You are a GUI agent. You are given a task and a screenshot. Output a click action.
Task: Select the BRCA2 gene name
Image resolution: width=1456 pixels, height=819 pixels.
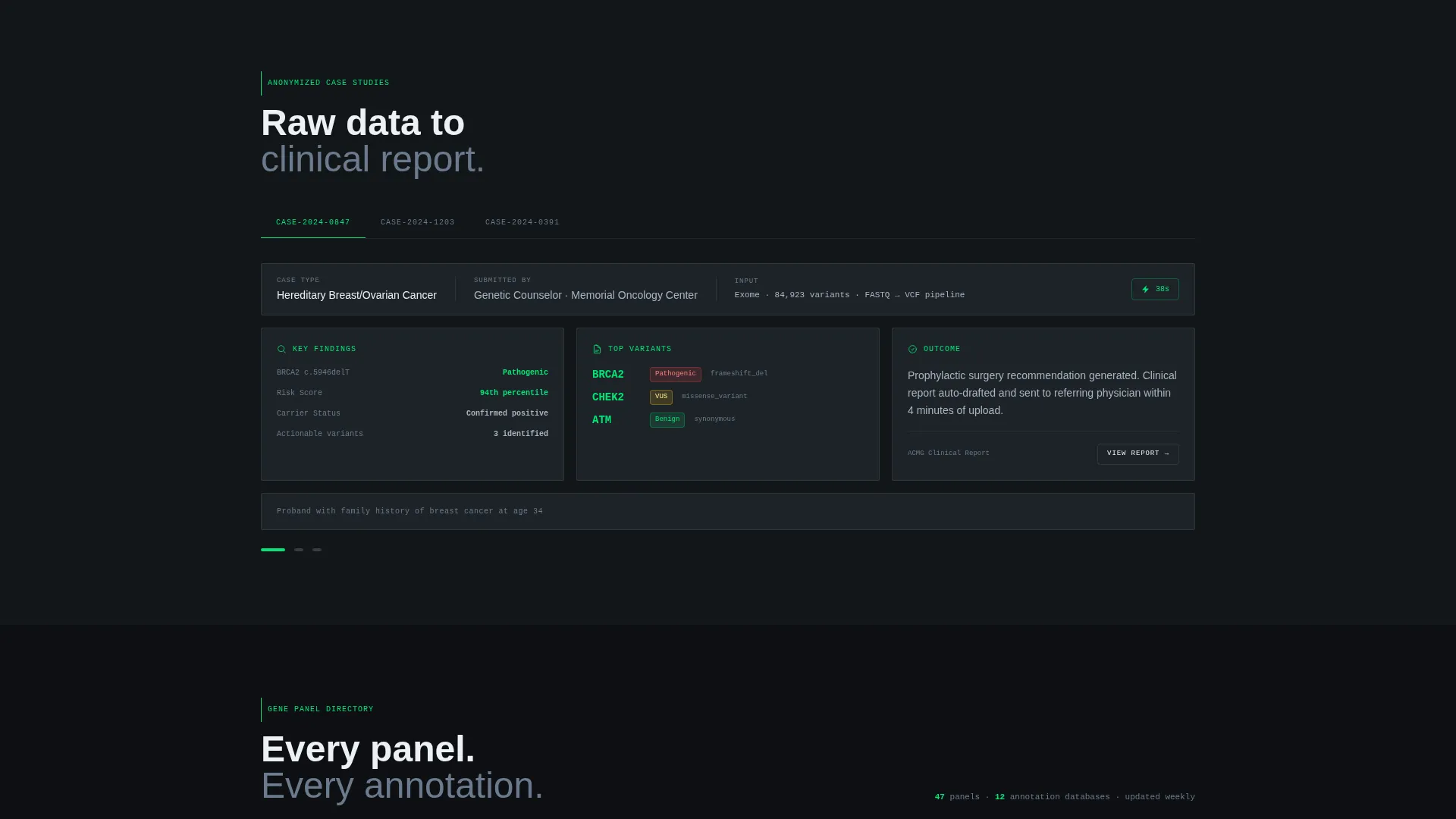[x=607, y=375]
